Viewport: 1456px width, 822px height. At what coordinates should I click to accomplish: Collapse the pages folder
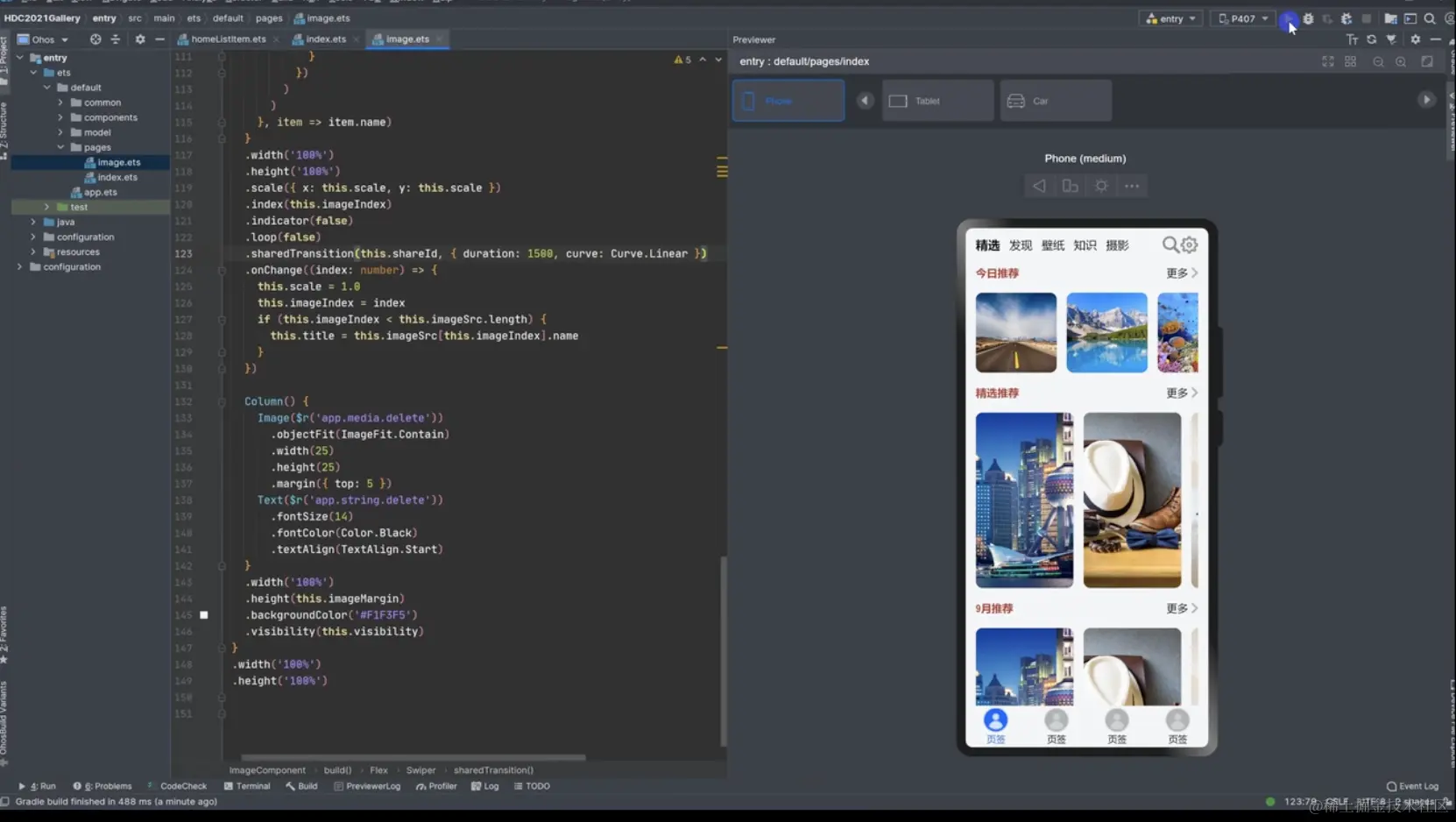pos(60,147)
